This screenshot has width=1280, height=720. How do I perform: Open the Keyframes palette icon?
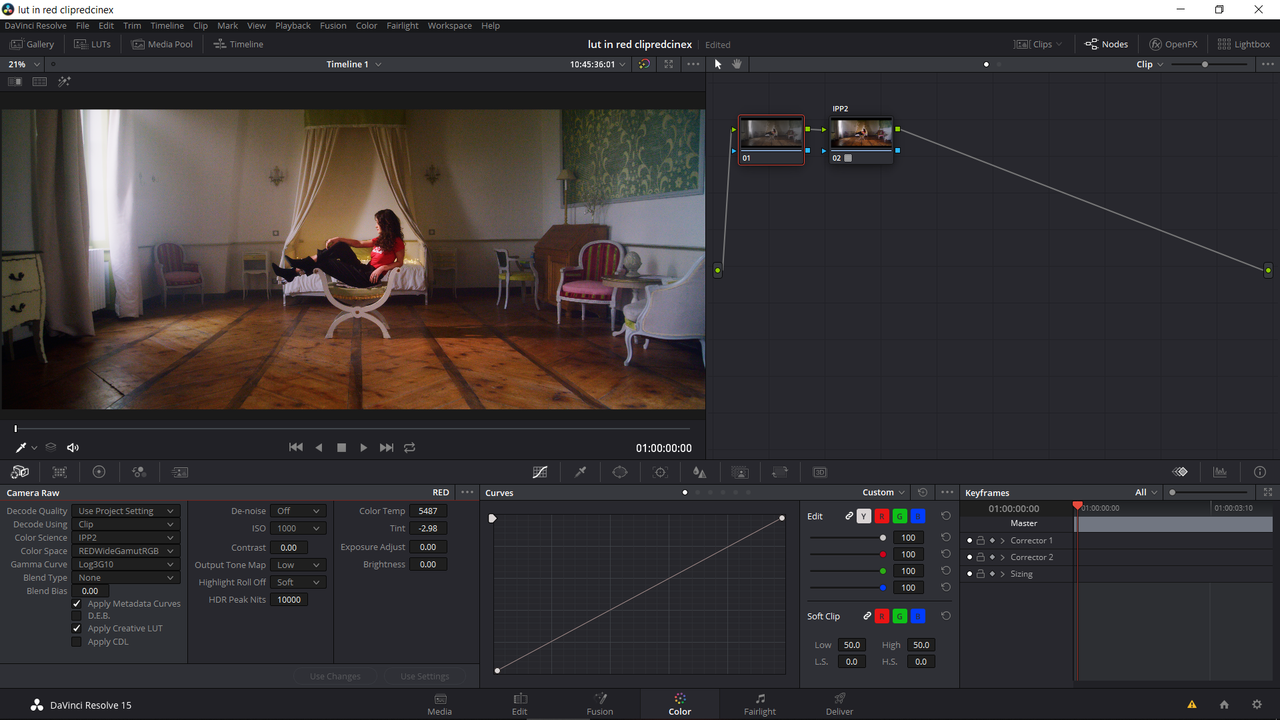point(1180,472)
